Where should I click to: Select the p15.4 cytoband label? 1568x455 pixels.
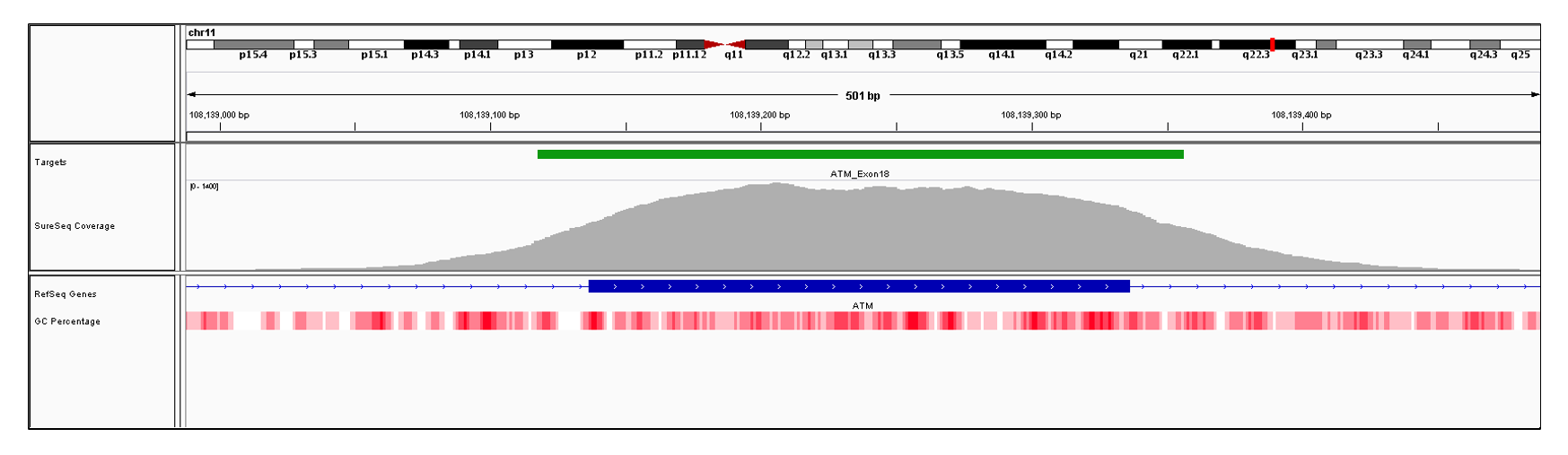pos(253,55)
